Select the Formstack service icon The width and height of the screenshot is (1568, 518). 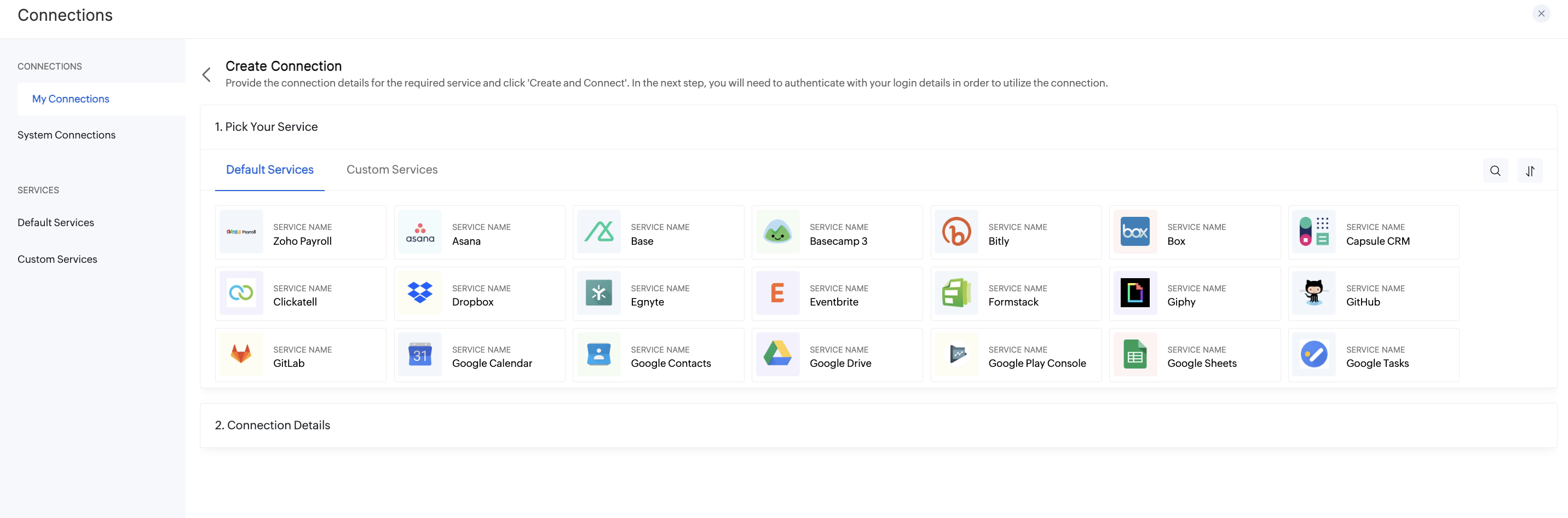pos(956,293)
